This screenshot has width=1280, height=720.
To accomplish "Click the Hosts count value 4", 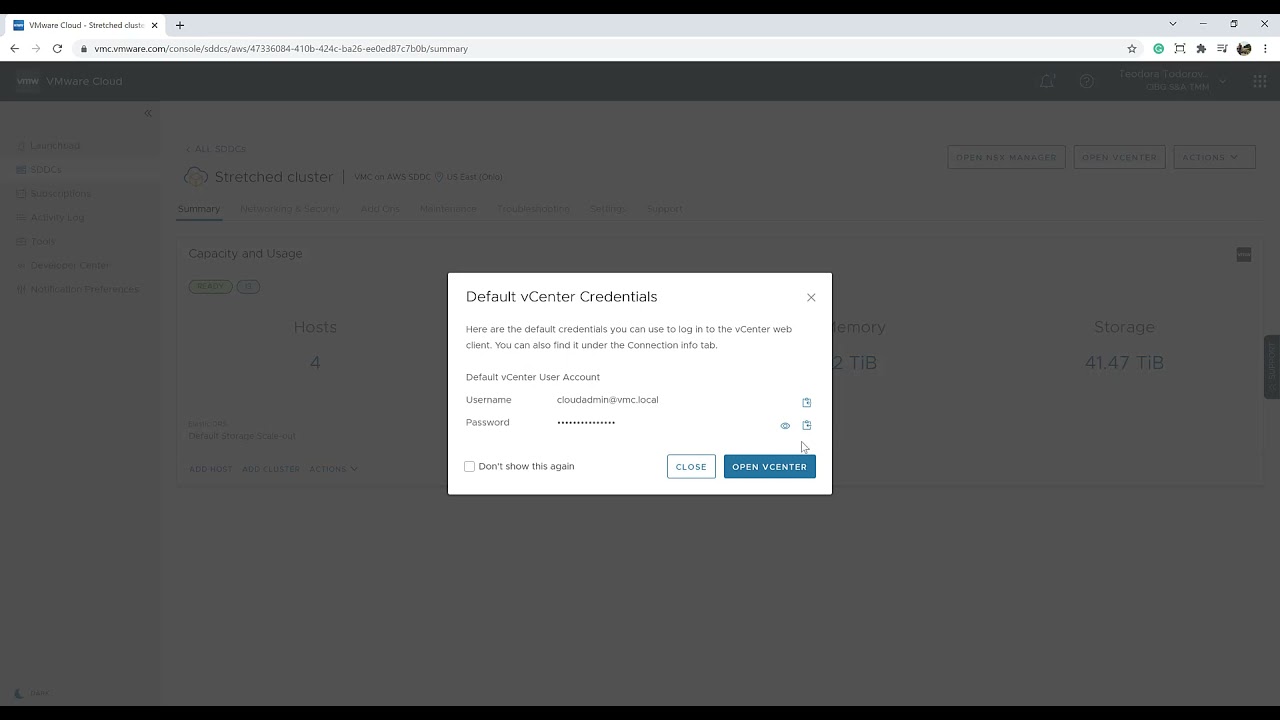I will coord(315,362).
